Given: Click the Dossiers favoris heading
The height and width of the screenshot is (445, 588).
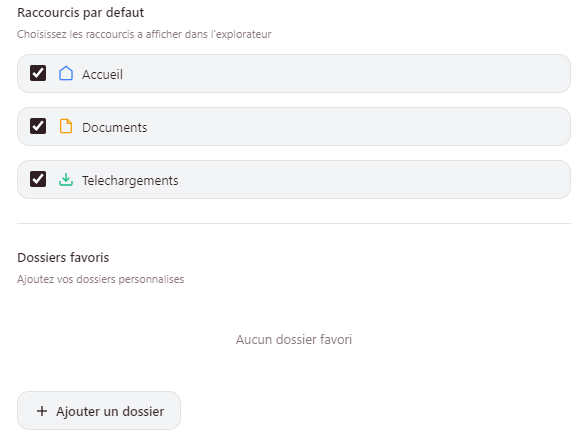Looking at the screenshot, I should (63, 258).
